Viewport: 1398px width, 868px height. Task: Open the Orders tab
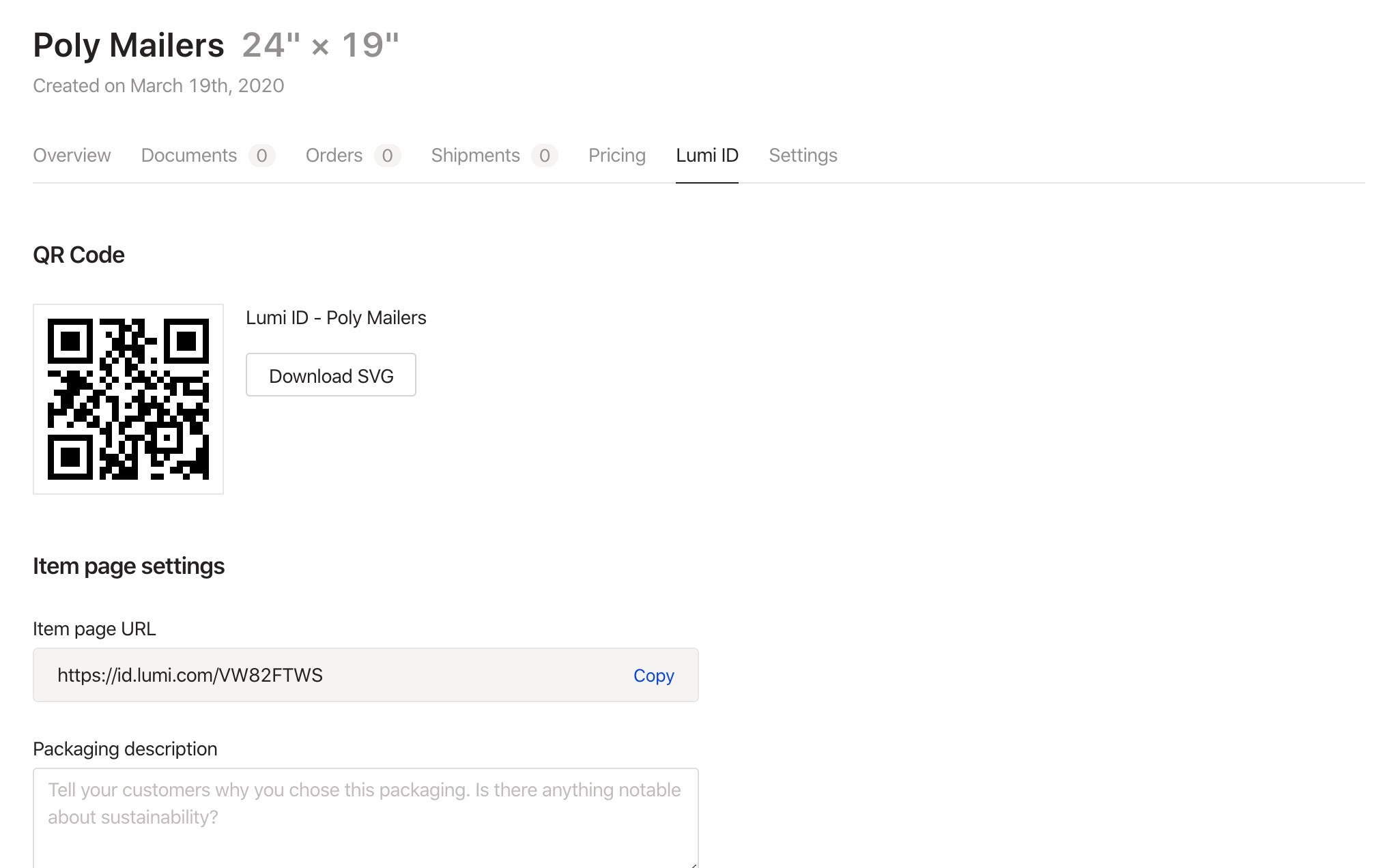(x=334, y=156)
